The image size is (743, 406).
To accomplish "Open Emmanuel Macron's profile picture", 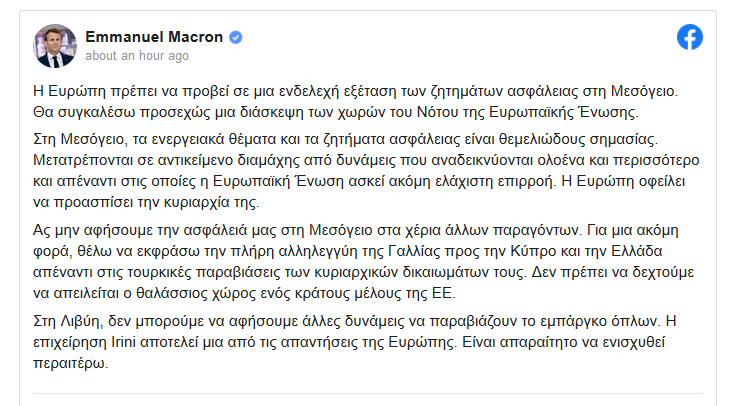I will pos(55,46).
